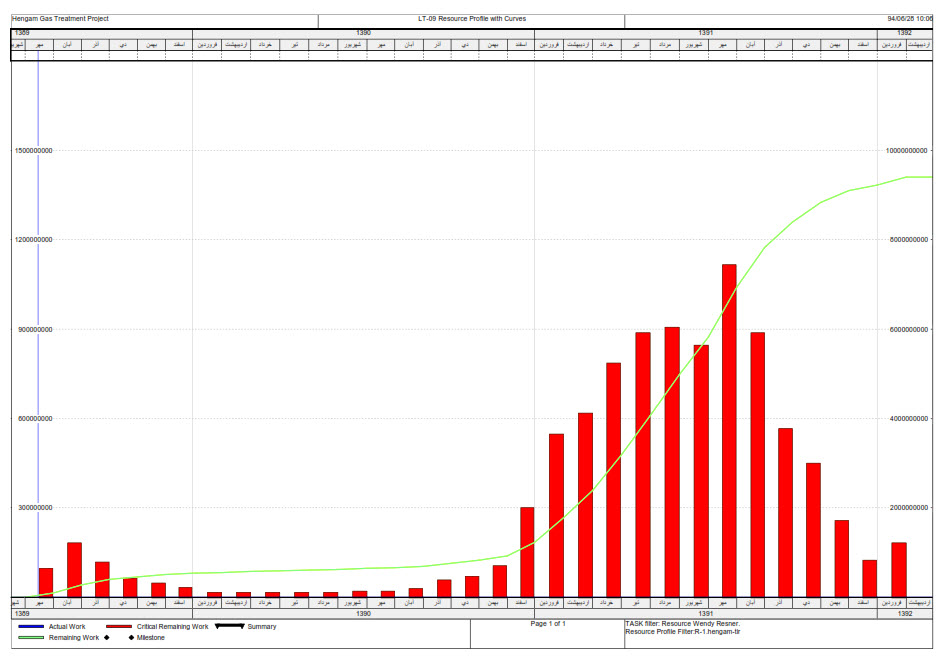
Task: Click the 1500000000 label on left axis
Action: point(33,151)
